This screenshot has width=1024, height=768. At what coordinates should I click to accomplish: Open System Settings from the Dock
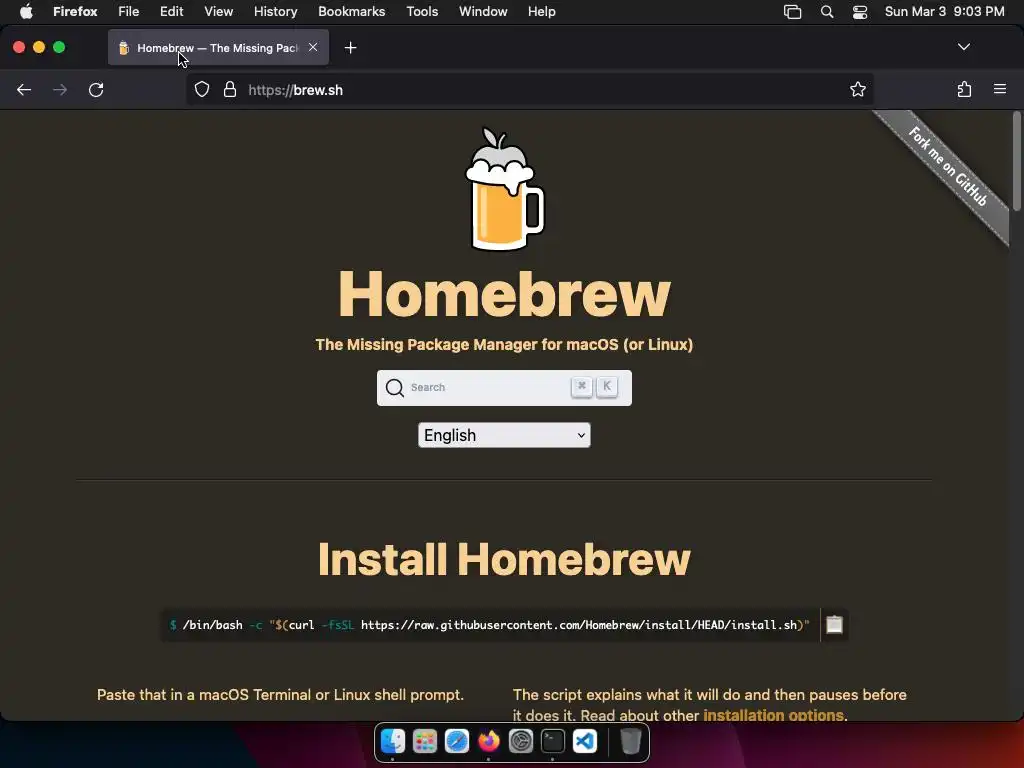coord(520,741)
